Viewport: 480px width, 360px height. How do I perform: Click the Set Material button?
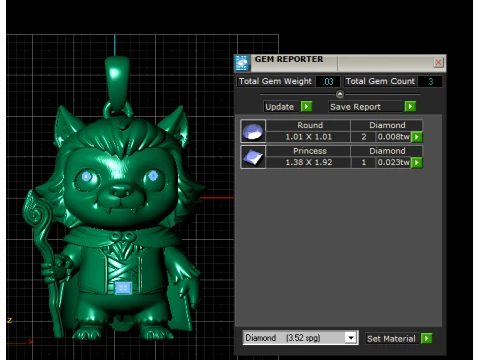pos(391,339)
